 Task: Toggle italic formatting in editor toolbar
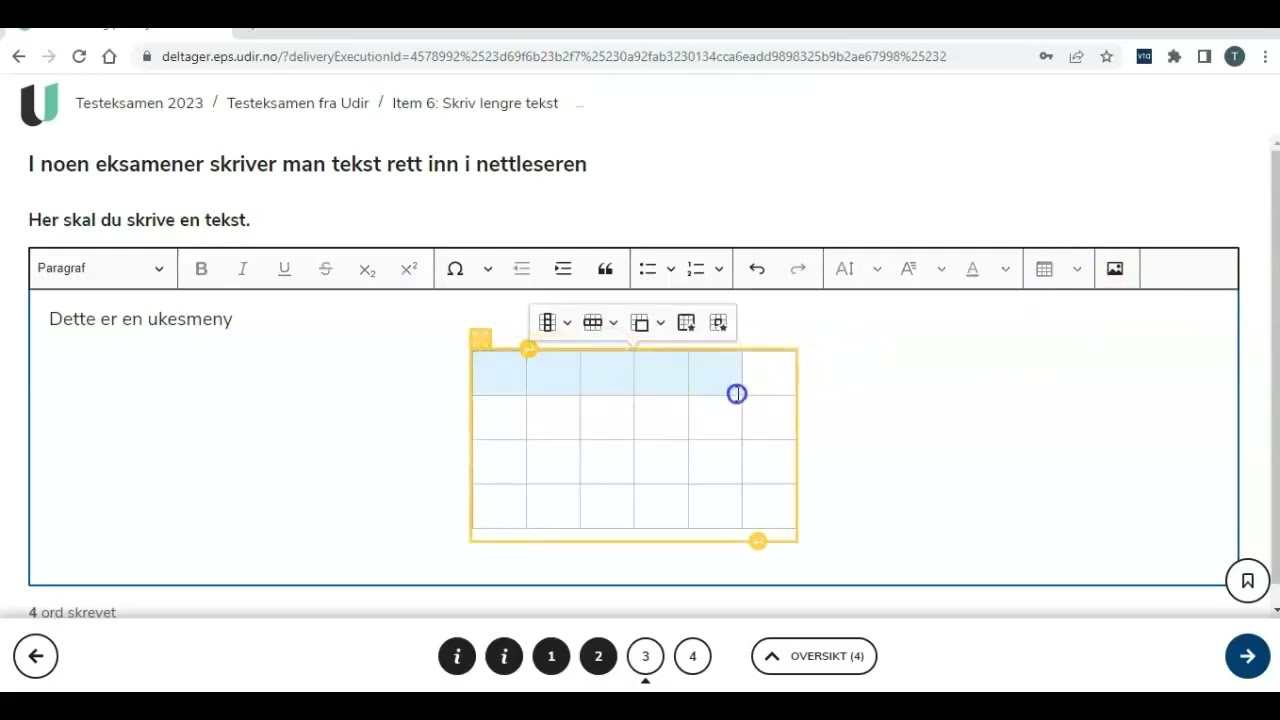click(242, 269)
